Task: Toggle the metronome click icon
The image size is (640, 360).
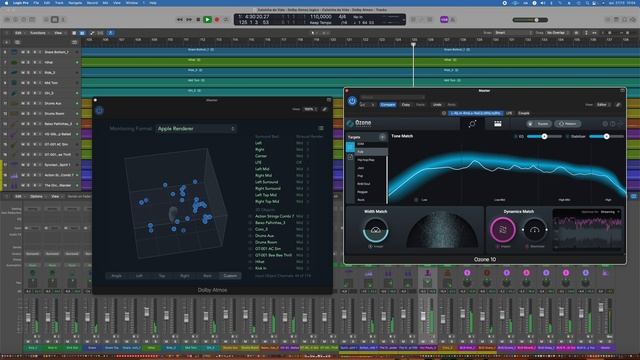Action: pos(453,20)
